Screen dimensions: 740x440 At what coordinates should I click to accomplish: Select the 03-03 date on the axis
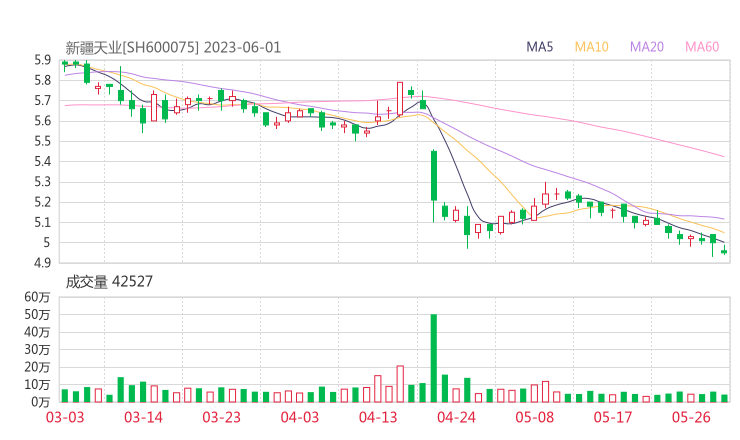[x=64, y=417]
